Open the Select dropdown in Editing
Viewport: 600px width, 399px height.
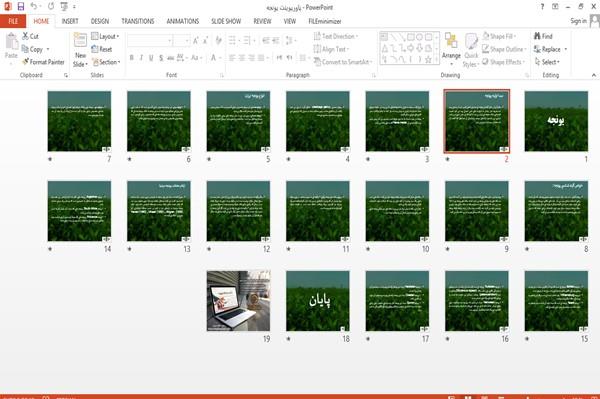click(548, 62)
